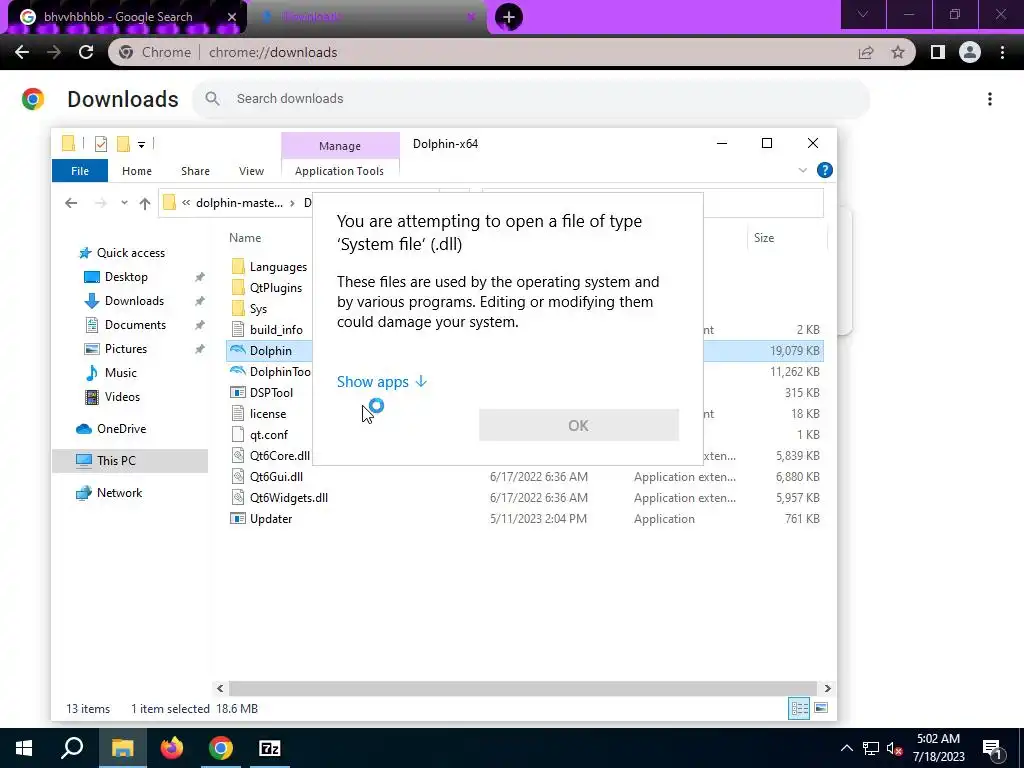
Task: Select Pictures in navigation pane
Action: [x=126, y=349]
